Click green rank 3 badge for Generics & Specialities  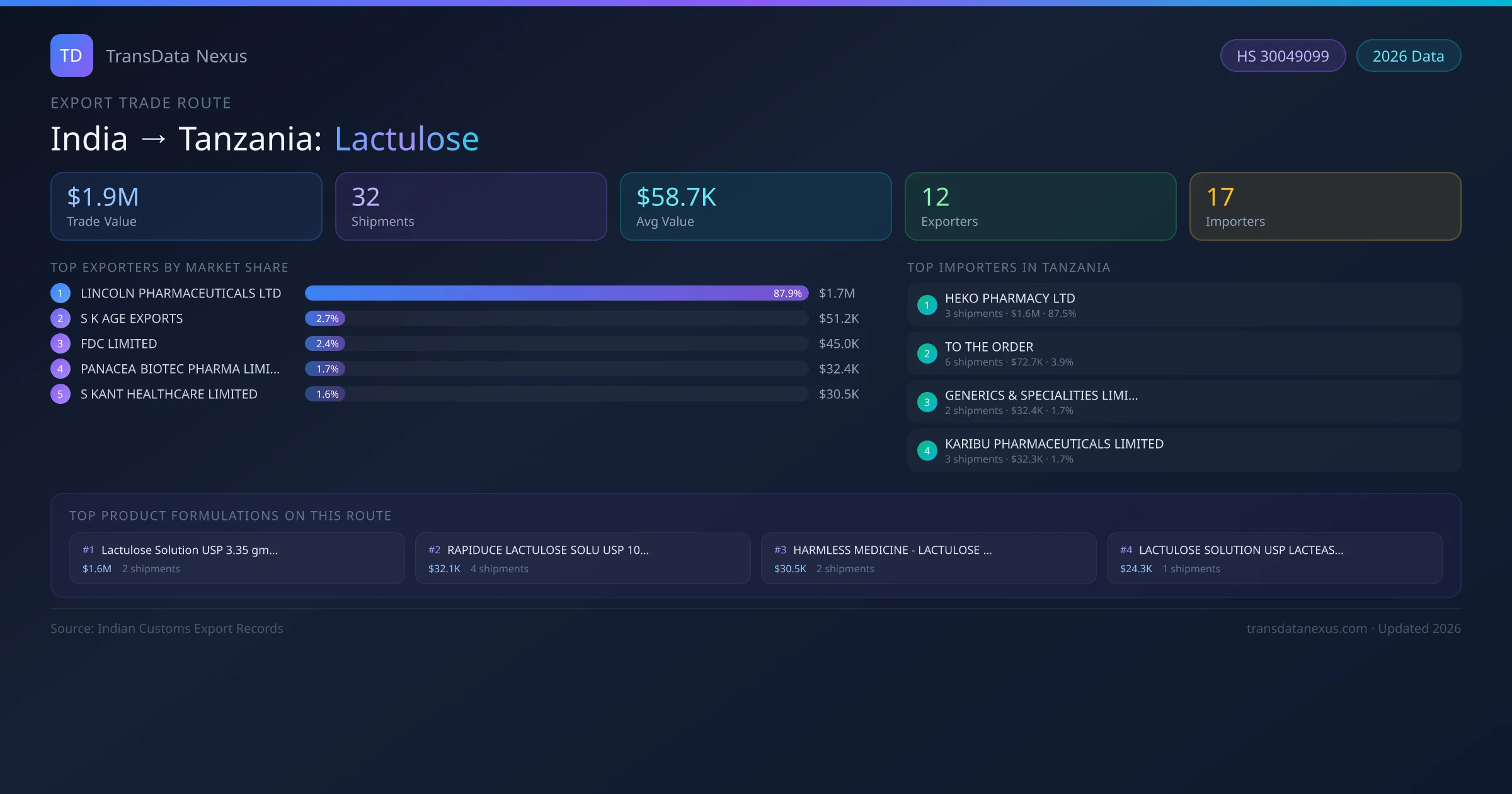(927, 402)
